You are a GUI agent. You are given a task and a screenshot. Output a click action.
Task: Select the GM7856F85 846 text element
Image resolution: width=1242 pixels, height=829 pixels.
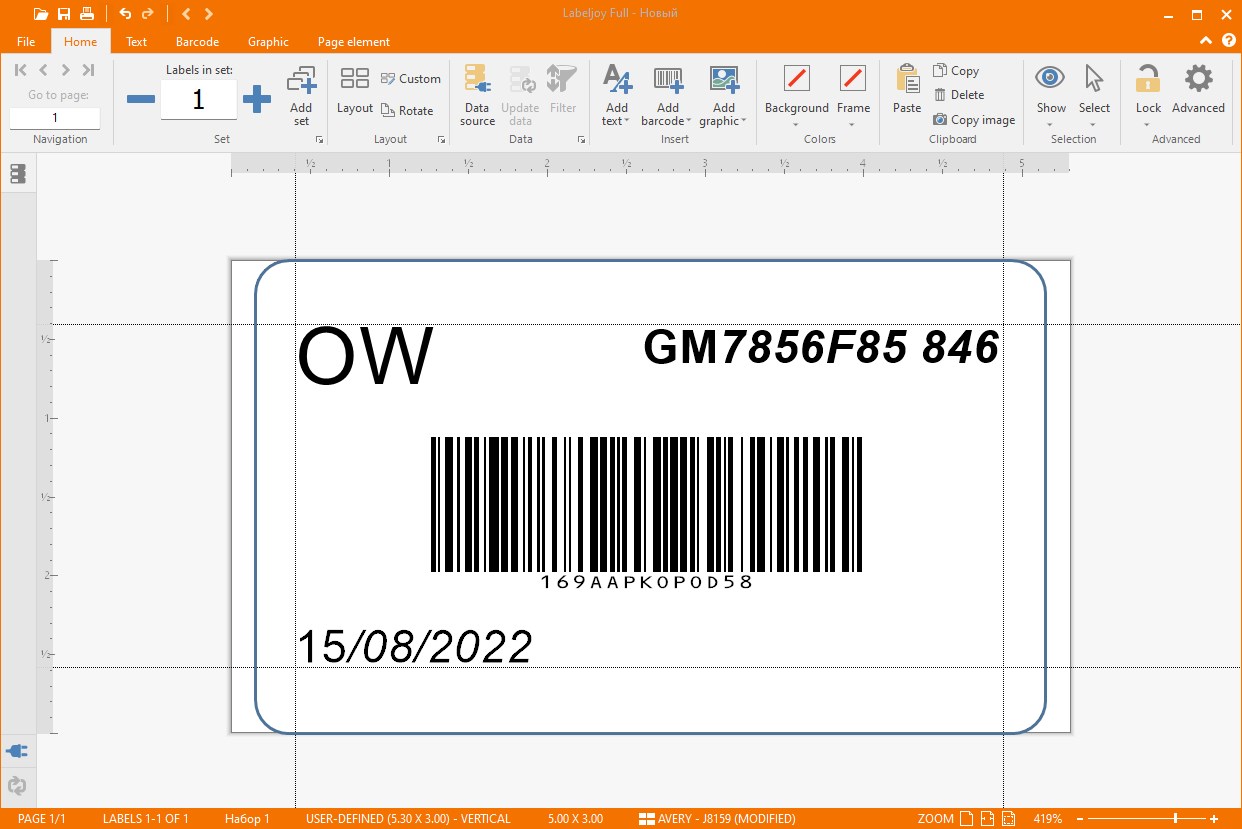click(821, 347)
